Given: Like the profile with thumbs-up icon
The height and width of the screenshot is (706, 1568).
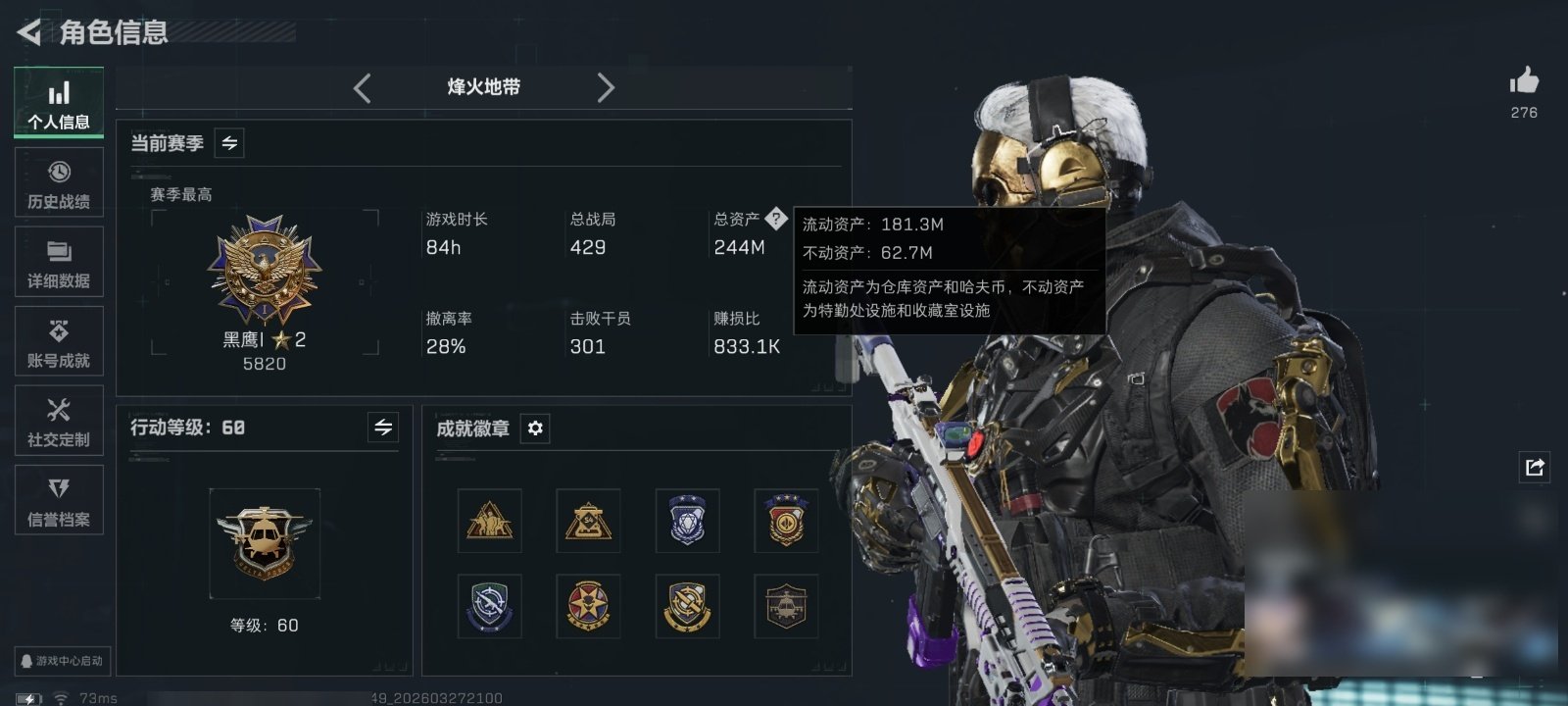Looking at the screenshot, I should pos(1524,80).
